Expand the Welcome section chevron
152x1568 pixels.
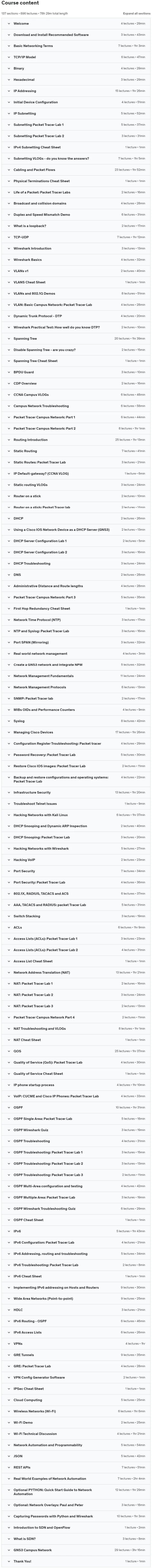click(x=9, y=24)
